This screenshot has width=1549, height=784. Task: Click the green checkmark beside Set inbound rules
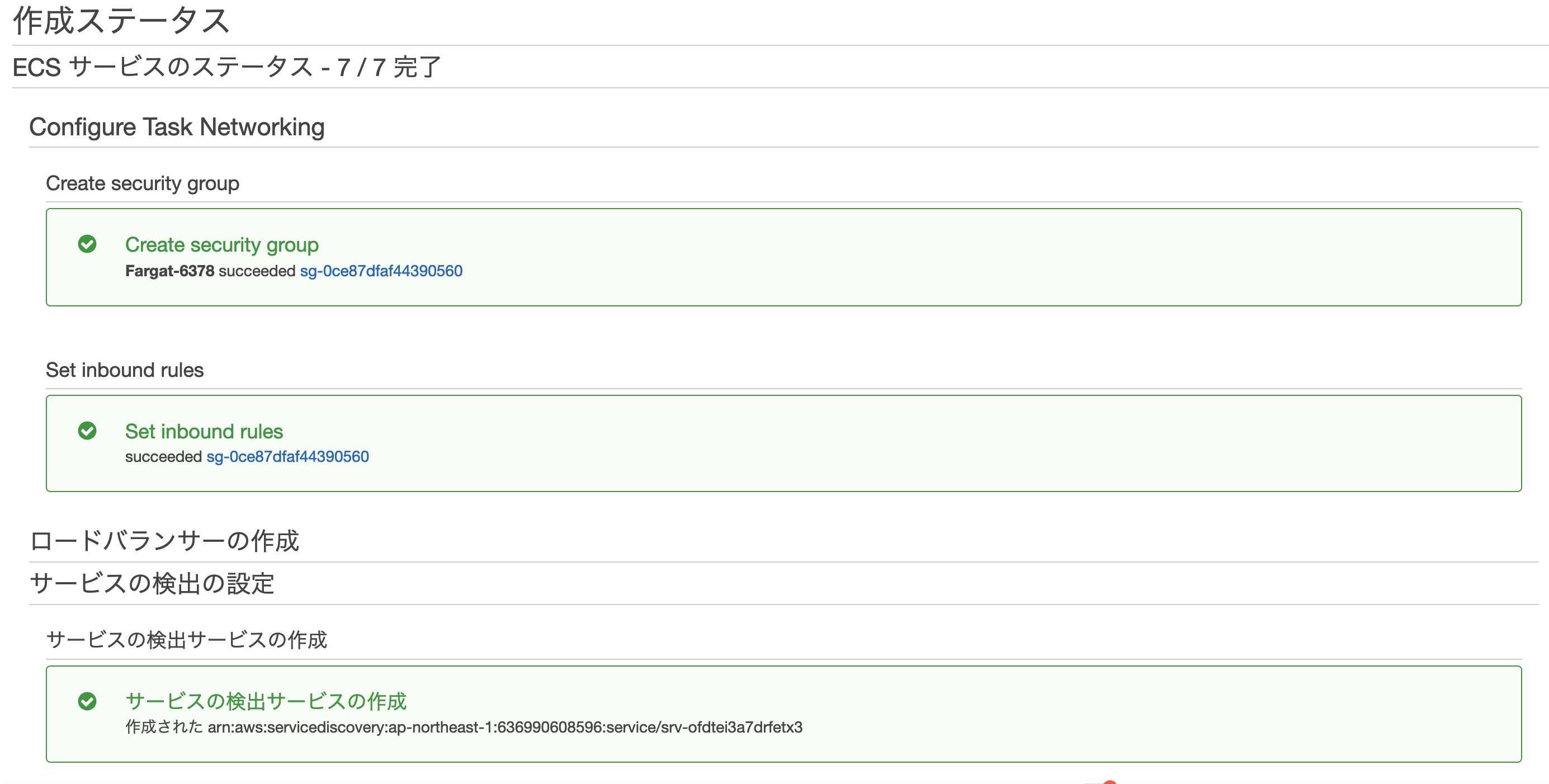click(x=87, y=431)
